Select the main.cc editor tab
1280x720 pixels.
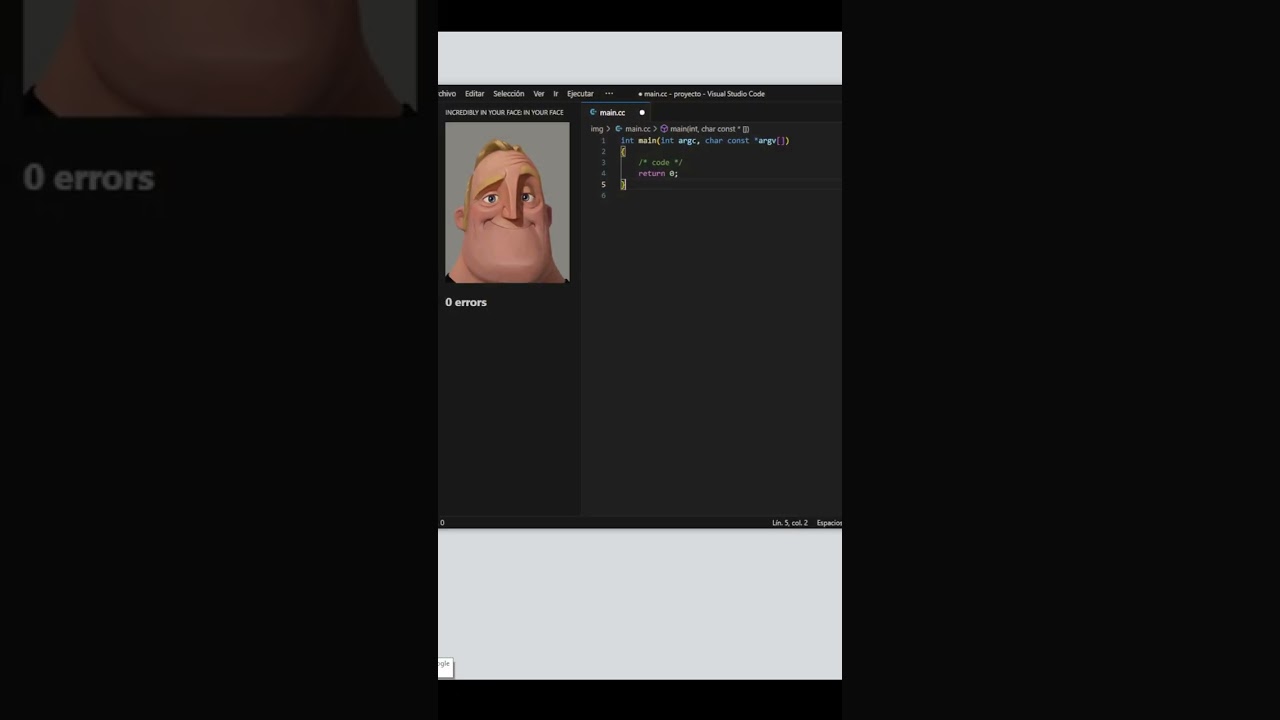pyautogui.click(x=616, y=113)
